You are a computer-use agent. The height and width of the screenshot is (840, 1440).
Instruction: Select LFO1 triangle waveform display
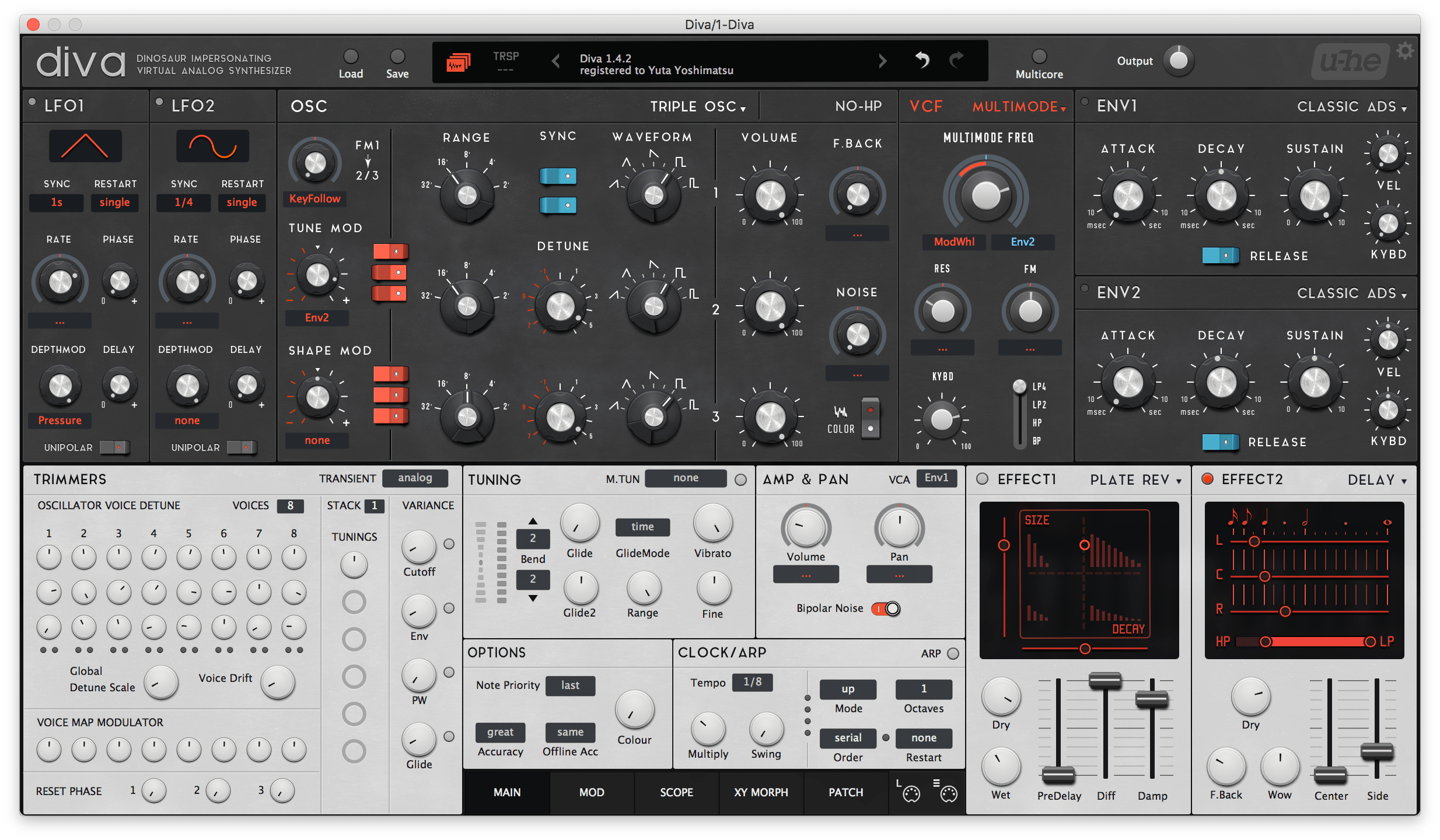(85, 146)
